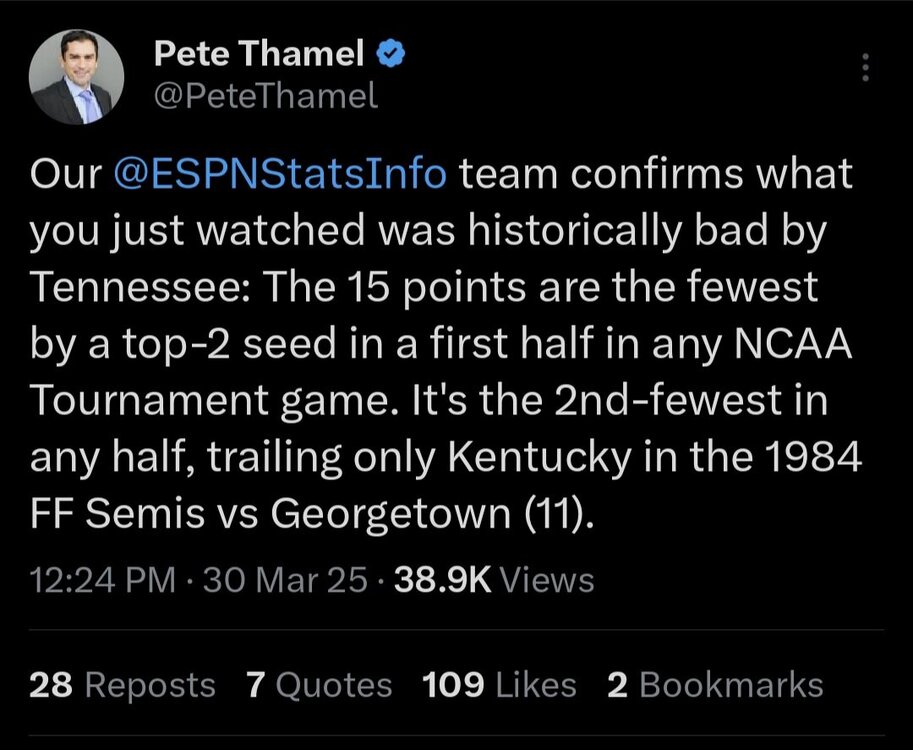Click the 2 Bookmarks count
This screenshot has height=750, width=913.
point(715,685)
